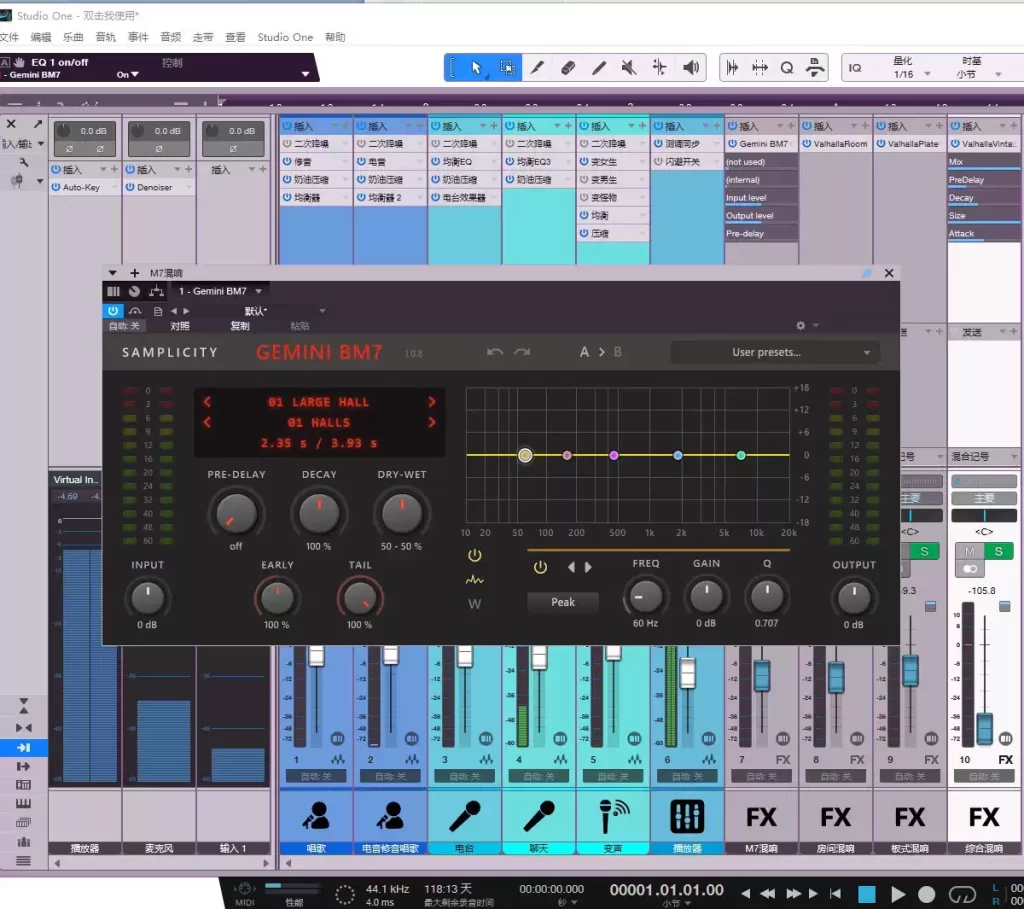
Task: Click the 电台 channel microphone icon
Action: click(464, 816)
